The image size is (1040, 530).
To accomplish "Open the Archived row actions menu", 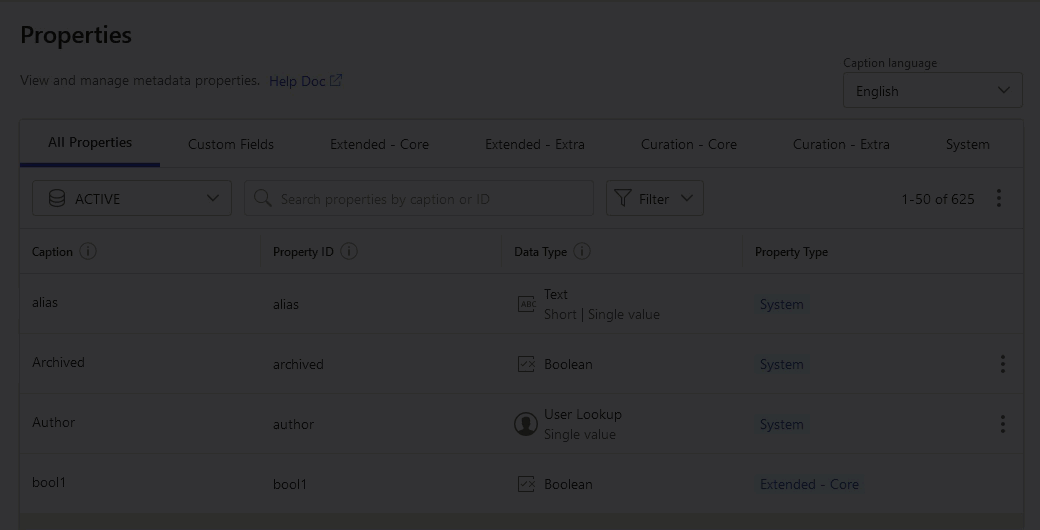I will pyautogui.click(x=1002, y=364).
